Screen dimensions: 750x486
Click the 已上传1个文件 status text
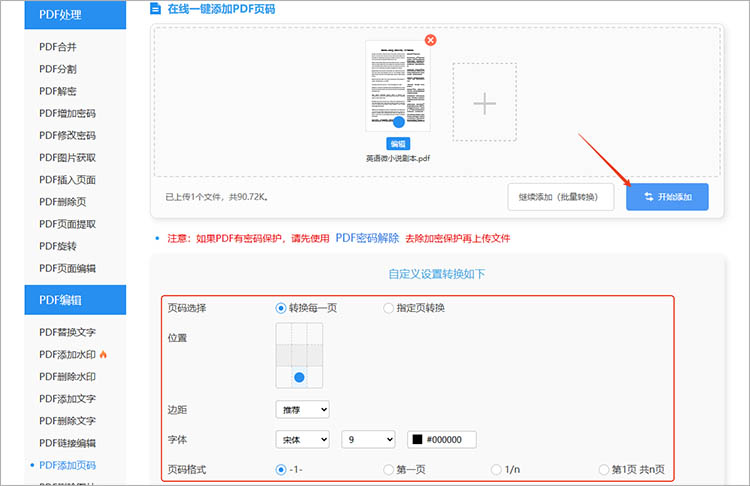(x=217, y=197)
